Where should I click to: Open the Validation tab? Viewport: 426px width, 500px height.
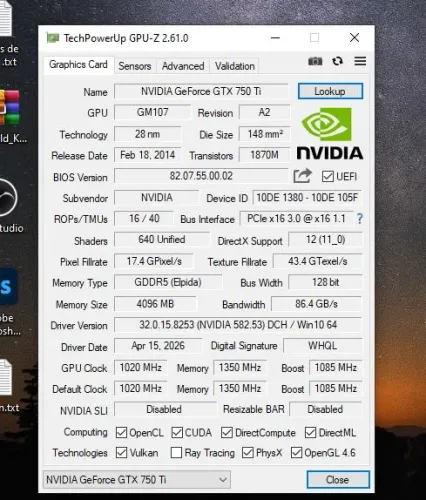[x=235, y=66]
